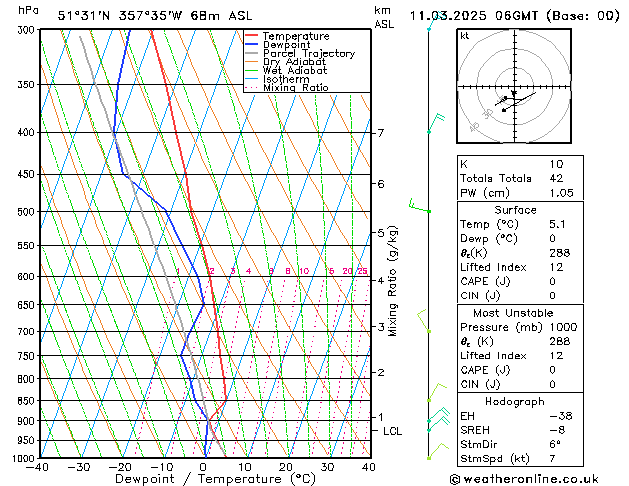Click the wind barb at 1000 hPa level
Viewport: 629px width, 486px height.
coord(438,451)
